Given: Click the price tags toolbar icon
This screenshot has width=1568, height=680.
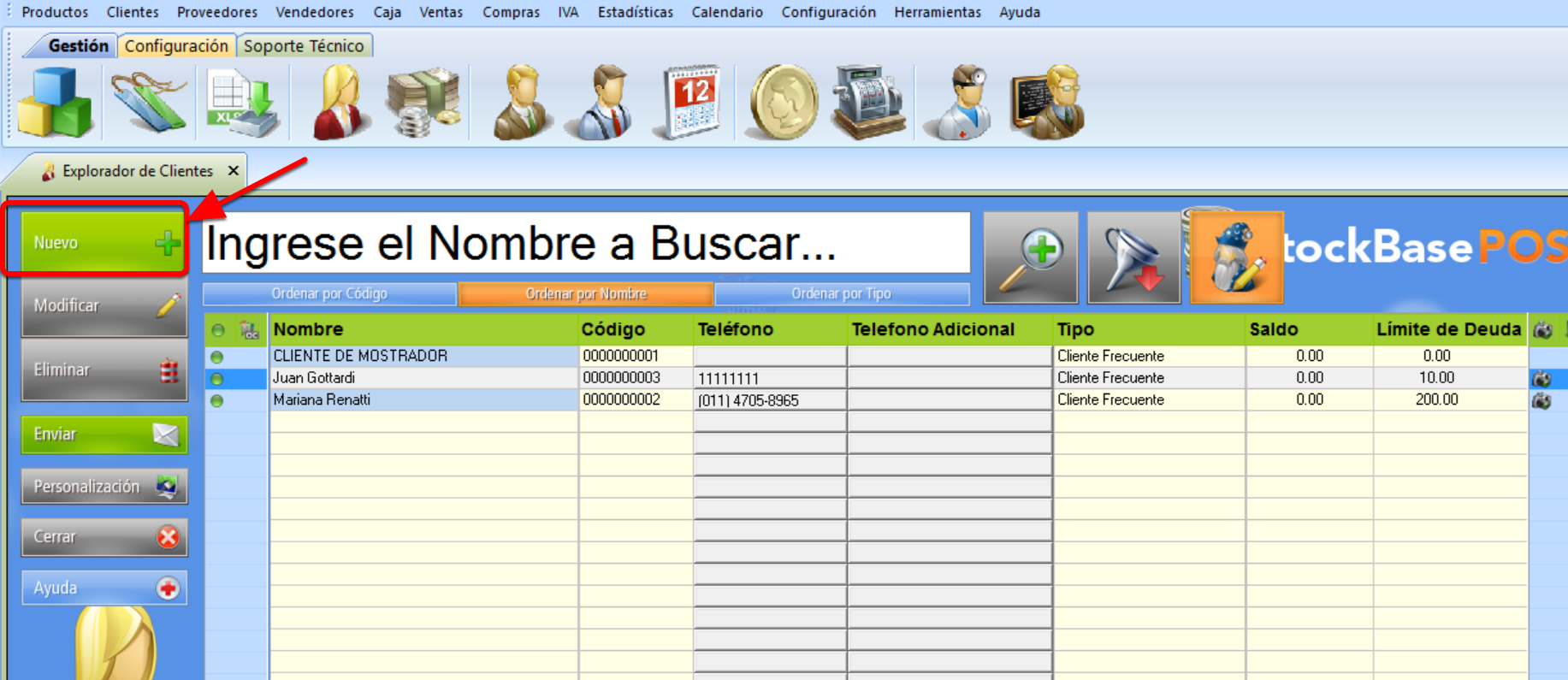Looking at the screenshot, I should point(149,103).
